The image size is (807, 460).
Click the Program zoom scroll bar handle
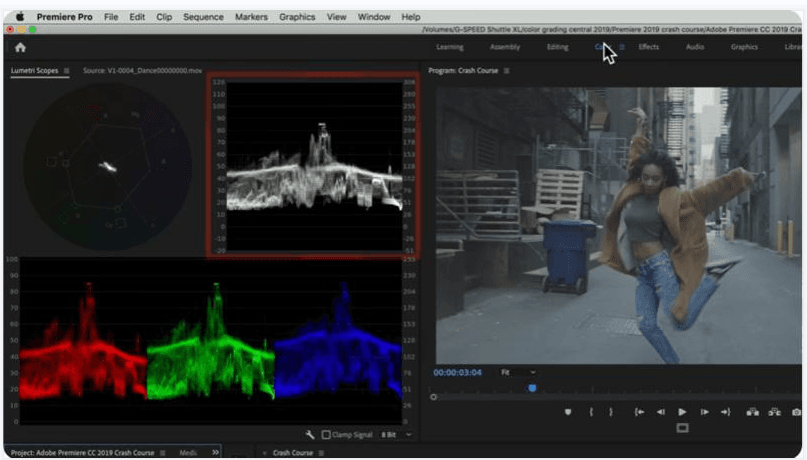click(x=433, y=397)
